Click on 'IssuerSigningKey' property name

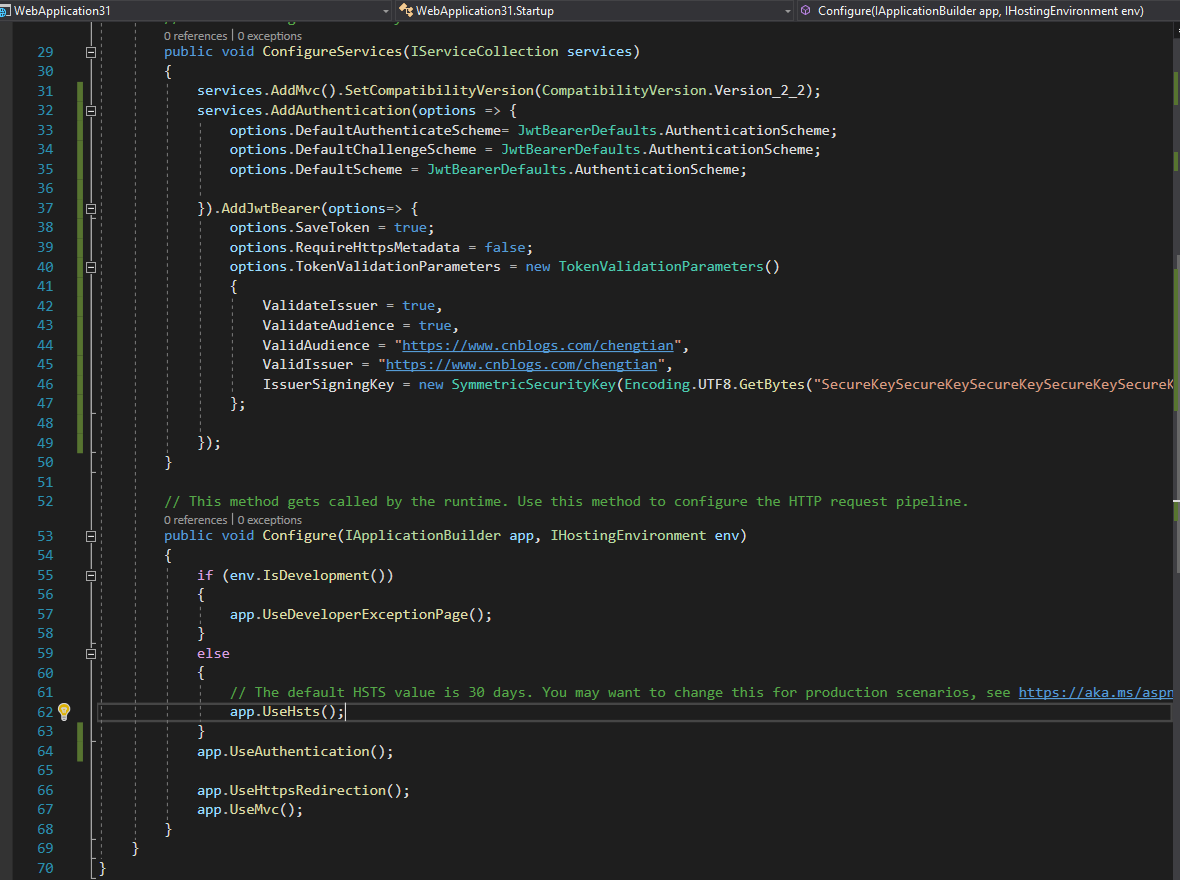(328, 385)
